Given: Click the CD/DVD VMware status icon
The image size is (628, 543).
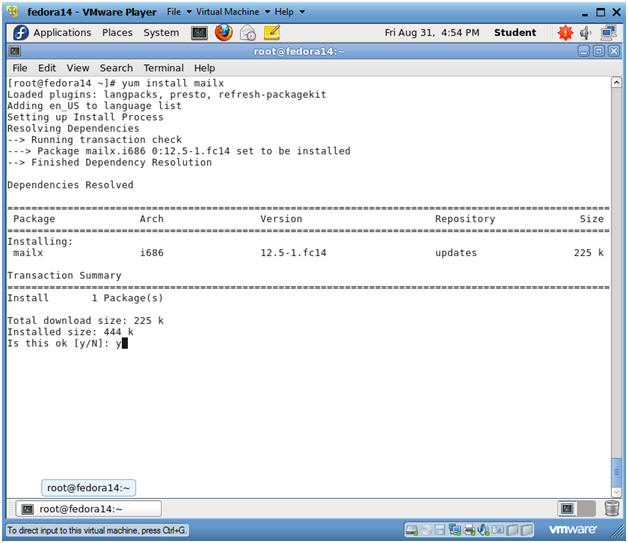Looking at the screenshot, I should click(x=426, y=530).
